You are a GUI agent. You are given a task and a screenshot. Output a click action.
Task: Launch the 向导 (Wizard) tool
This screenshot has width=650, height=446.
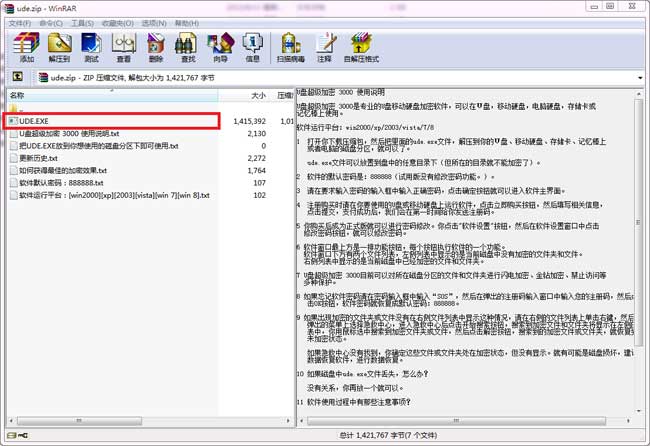(x=221, y=47)
